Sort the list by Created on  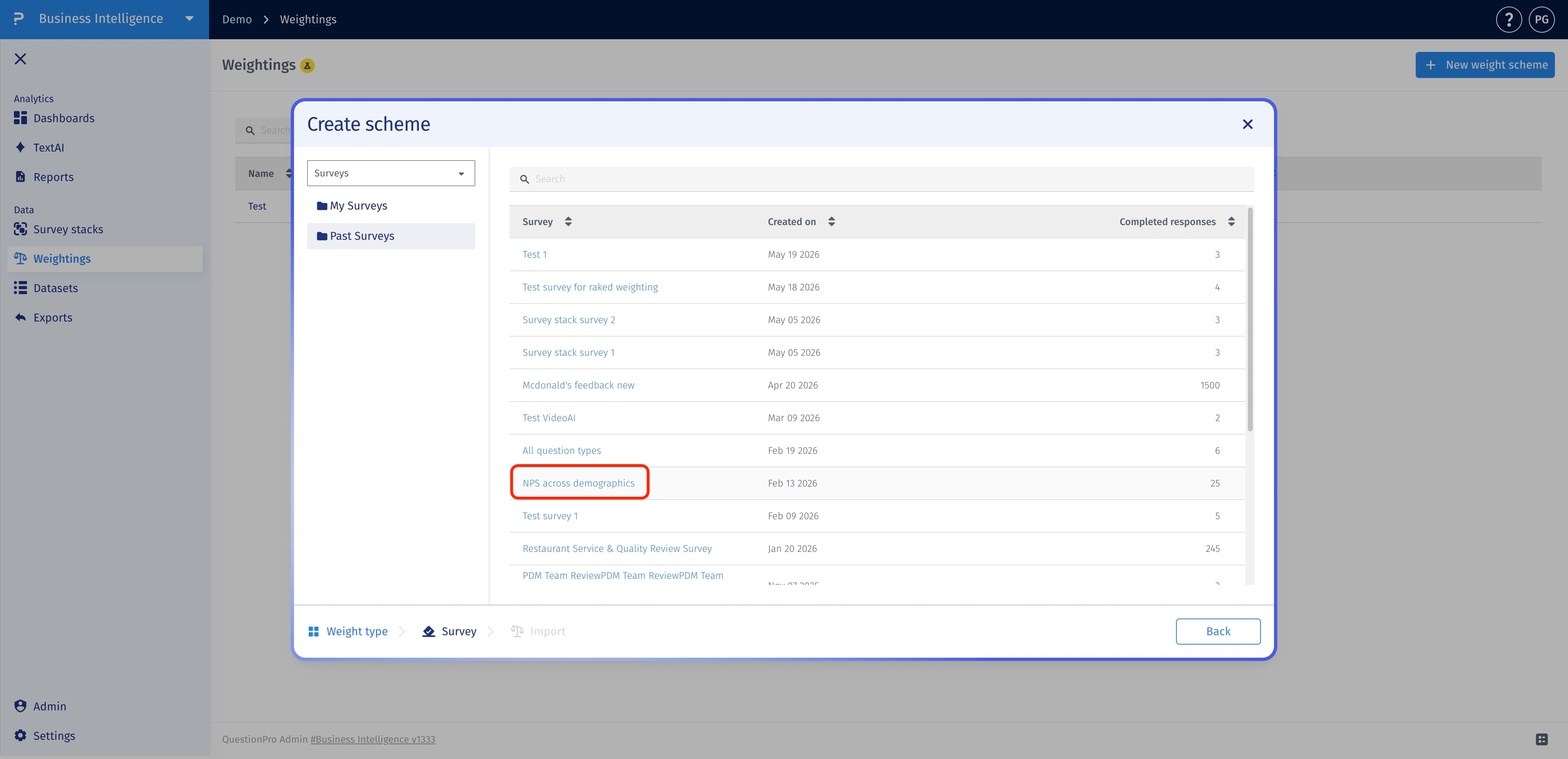pos(831,222)
